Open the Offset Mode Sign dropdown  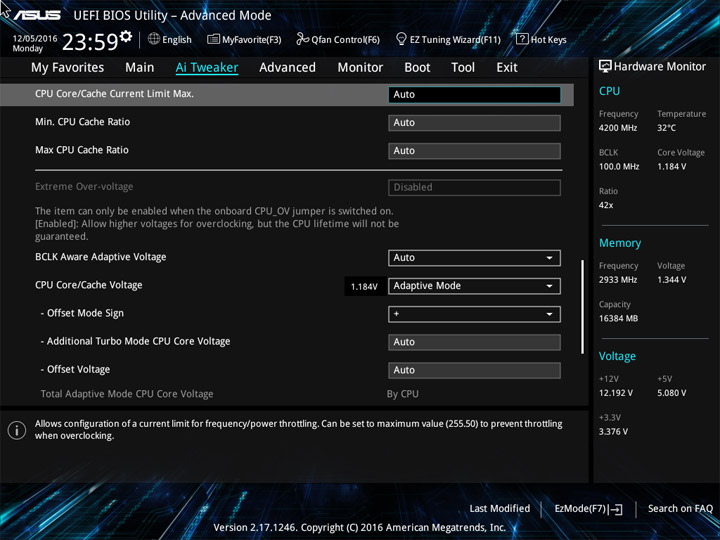coord(474,314)
